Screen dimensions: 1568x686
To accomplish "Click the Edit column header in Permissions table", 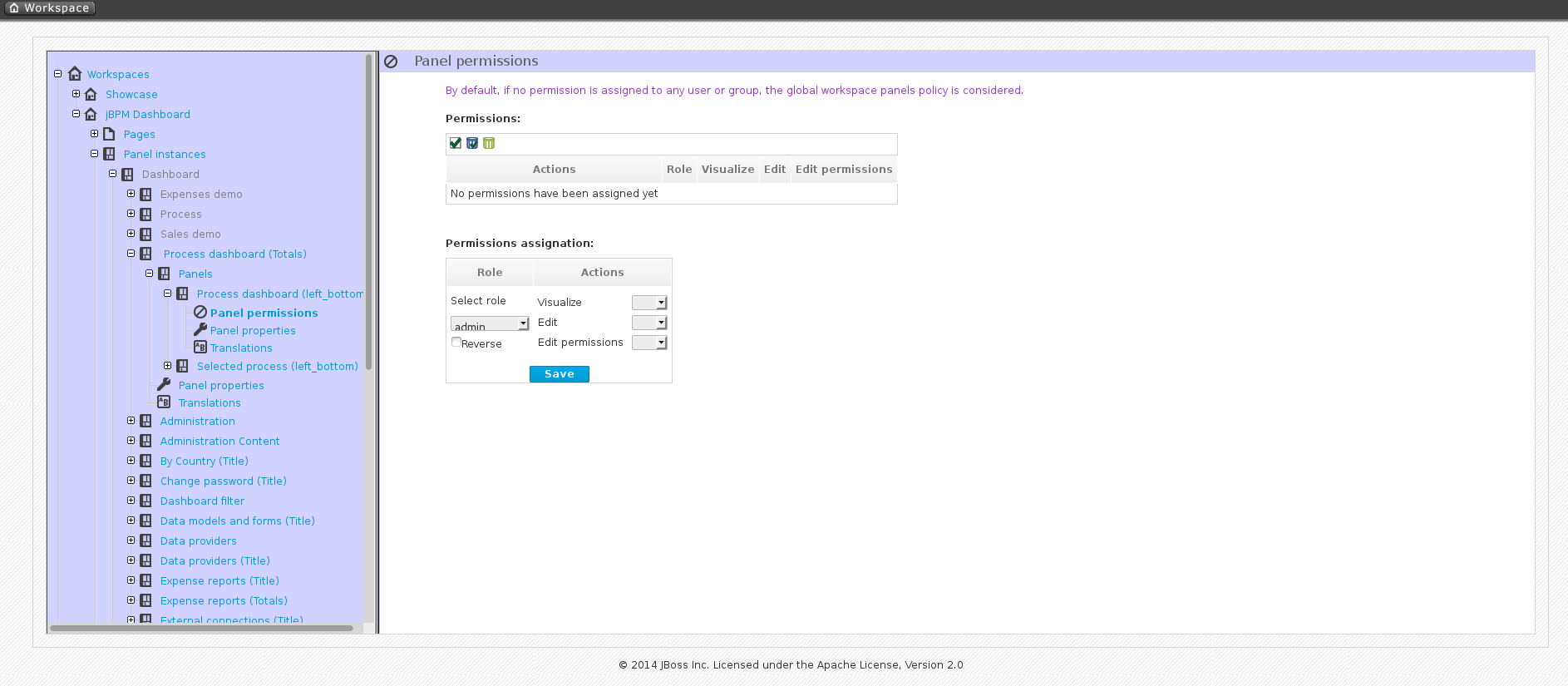I will [775, 169].
